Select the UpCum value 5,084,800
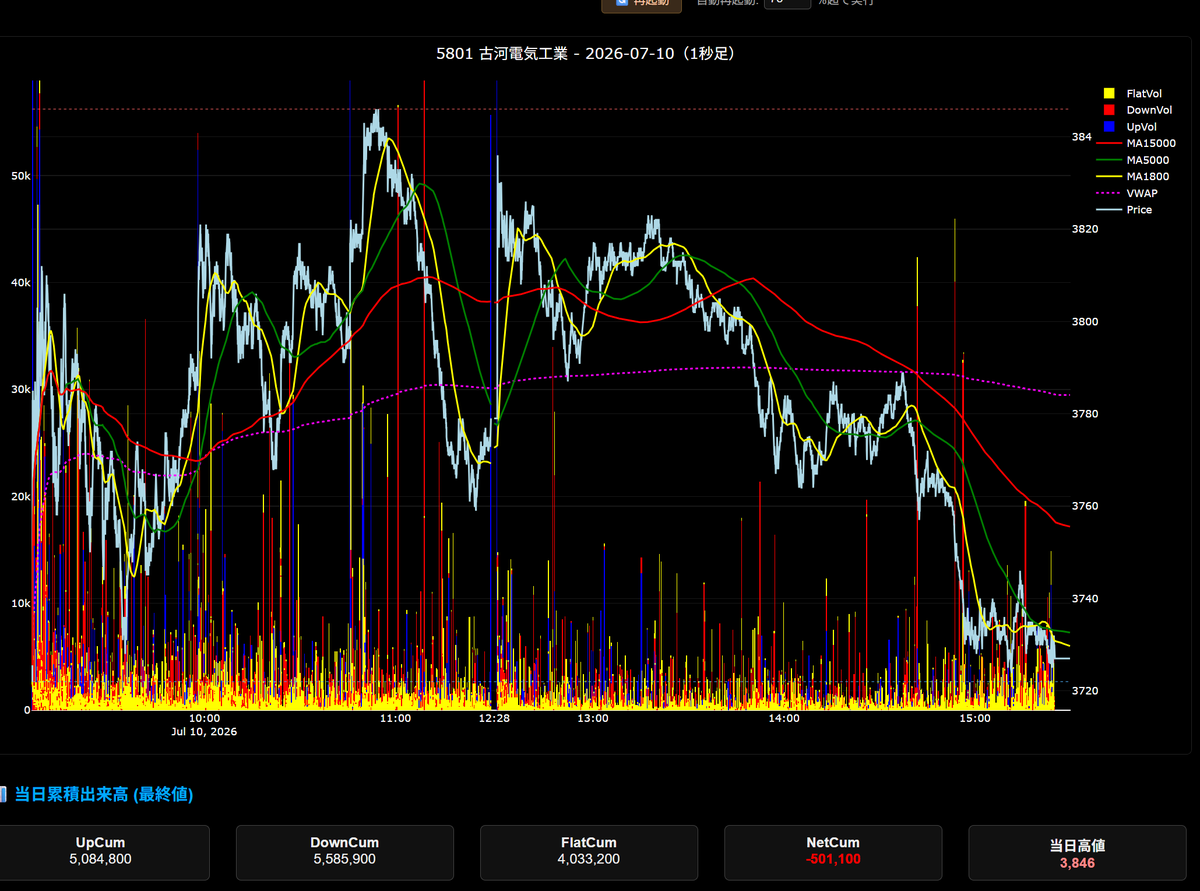This screenshot has width=1200, height=891. click(x=100, y=859)
